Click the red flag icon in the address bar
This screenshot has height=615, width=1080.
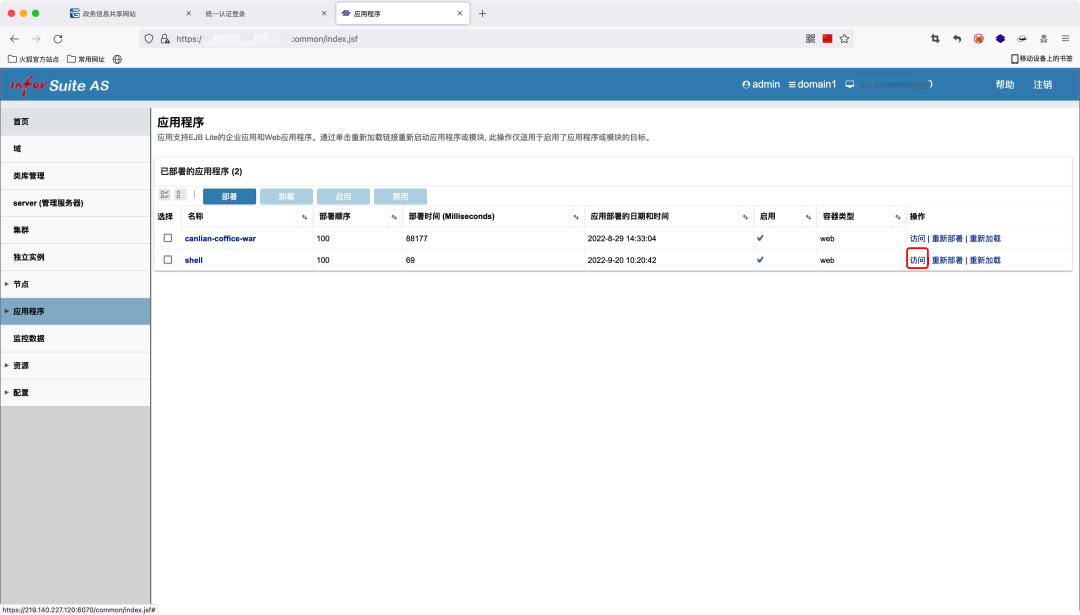(x=827, y=39)
